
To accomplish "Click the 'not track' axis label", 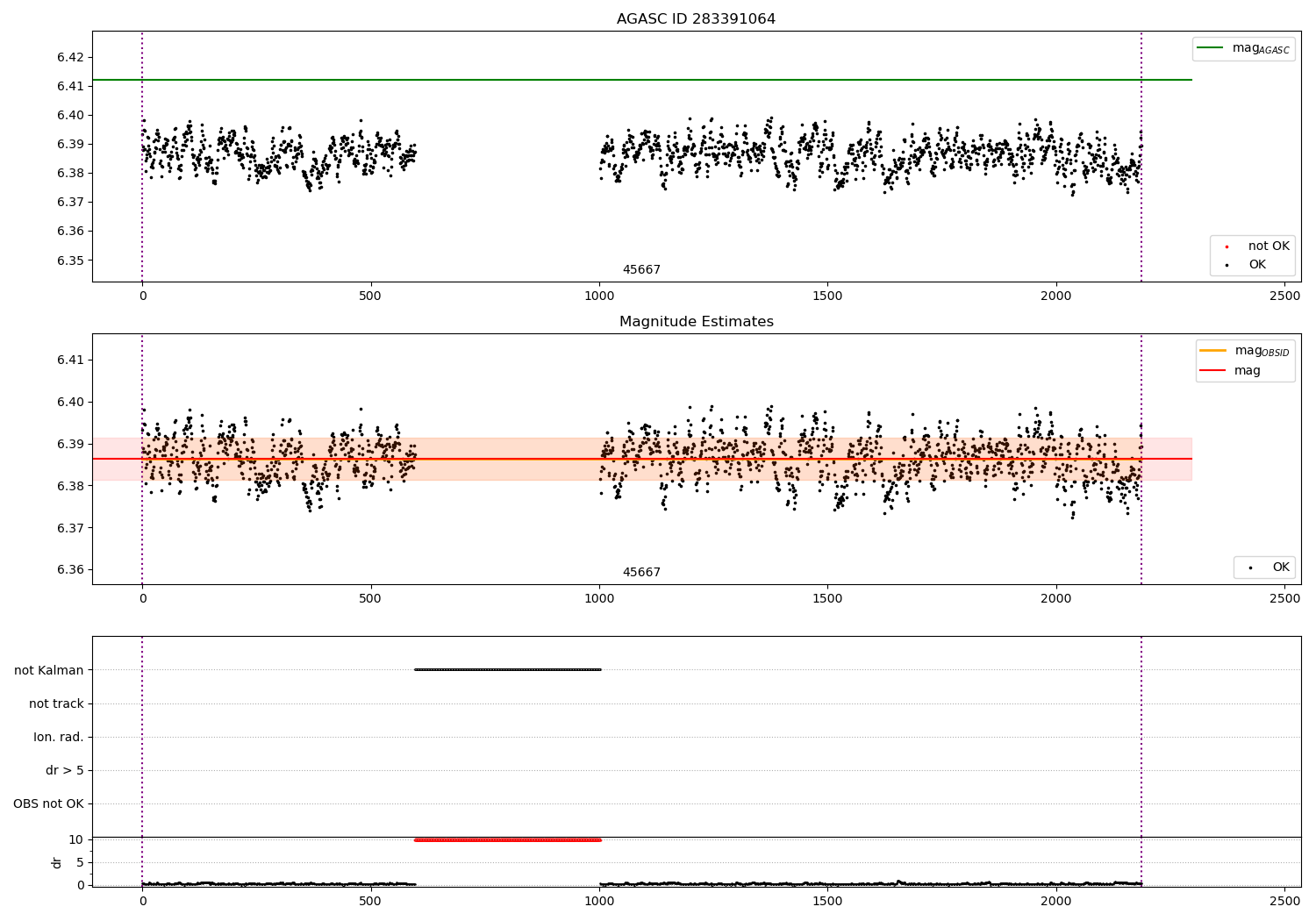I will click(56, 703).
